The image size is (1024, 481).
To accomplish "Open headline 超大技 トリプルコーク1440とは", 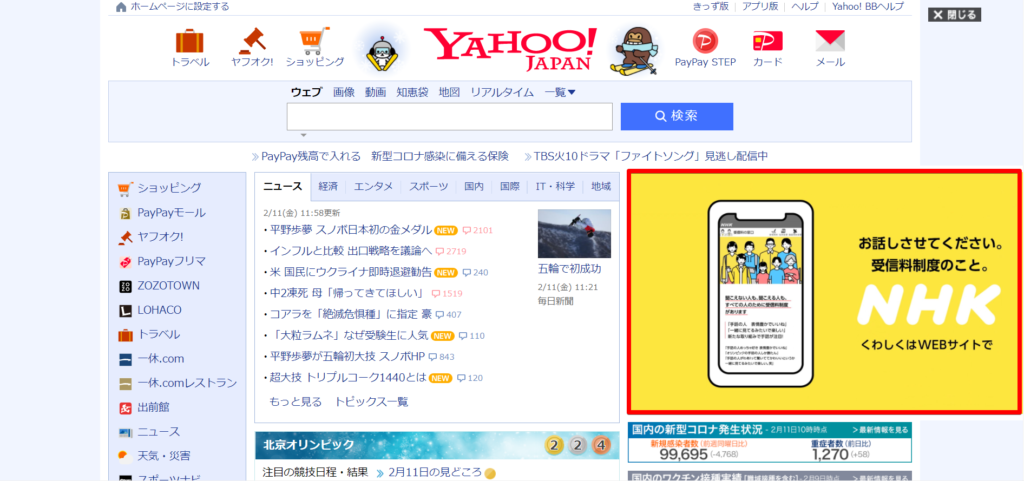I will tap(347, 378).
